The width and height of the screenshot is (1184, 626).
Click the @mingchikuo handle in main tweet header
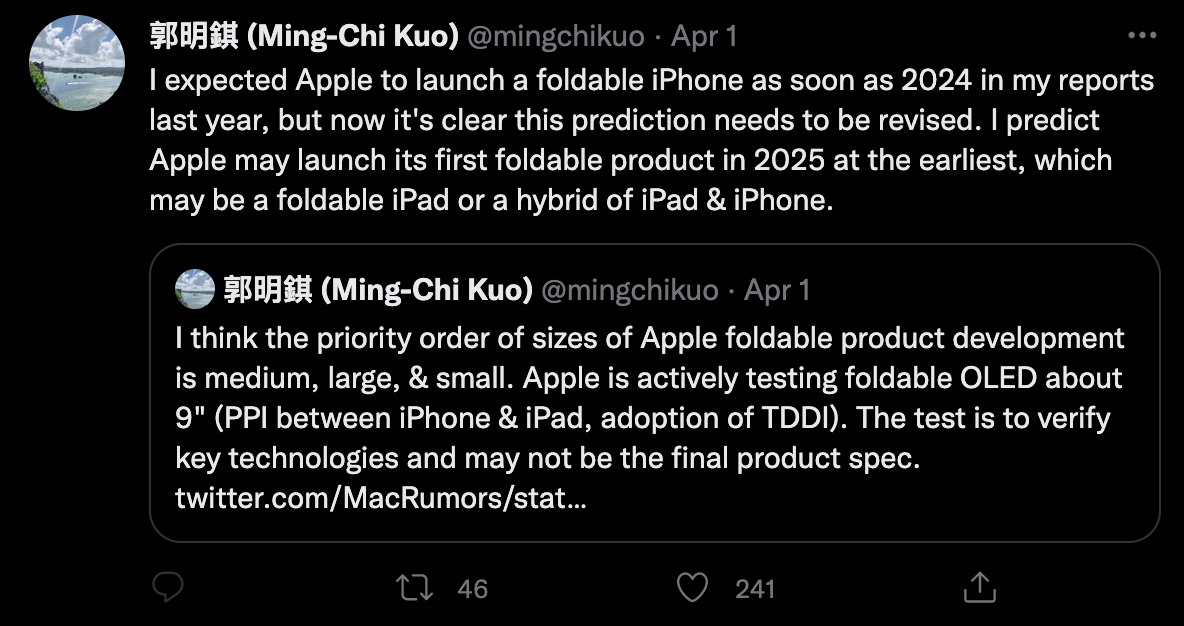[x=556, y=37]
